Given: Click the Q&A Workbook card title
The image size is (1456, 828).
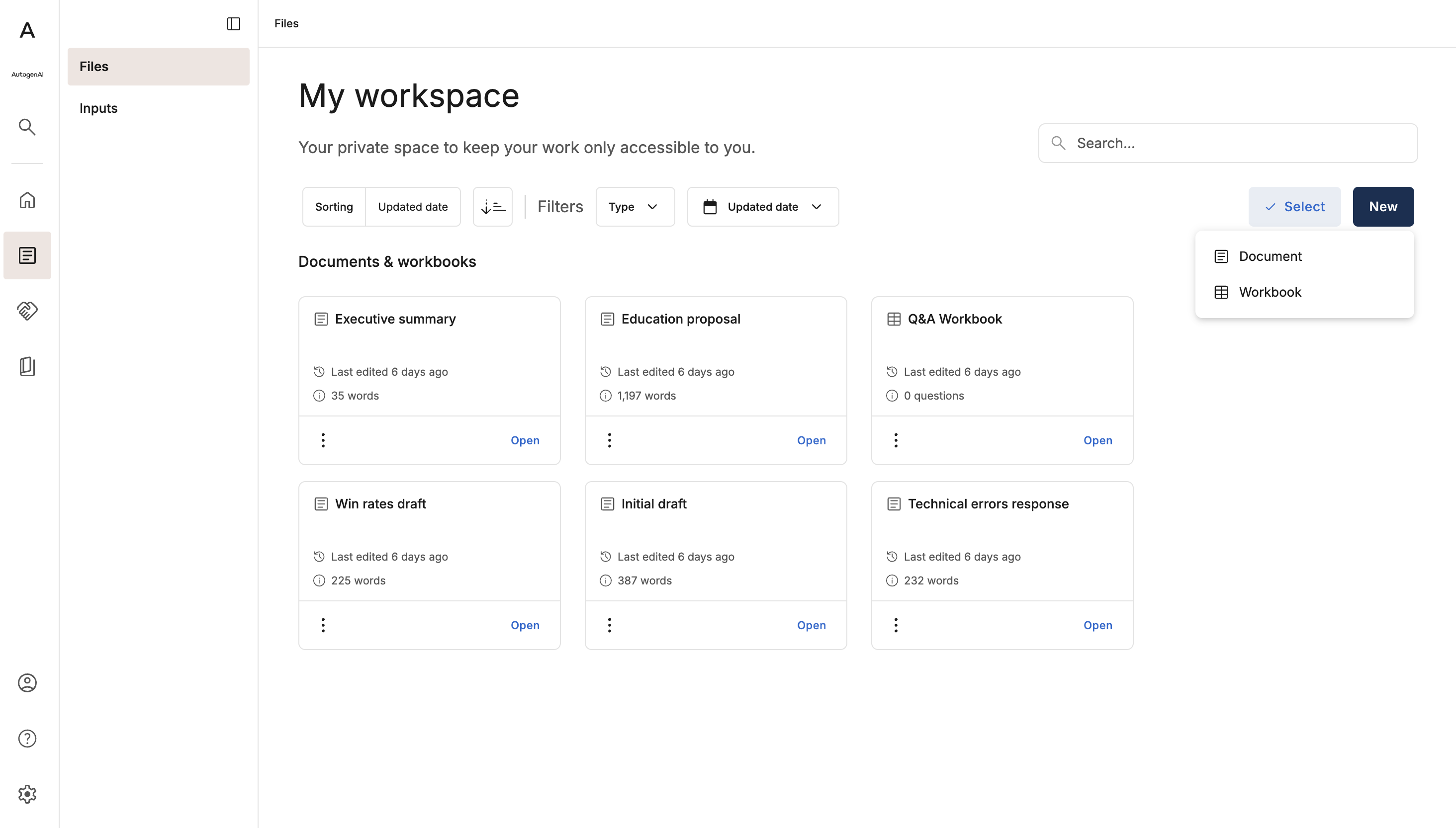Looking at the screenshot, I should pos(955,319).
